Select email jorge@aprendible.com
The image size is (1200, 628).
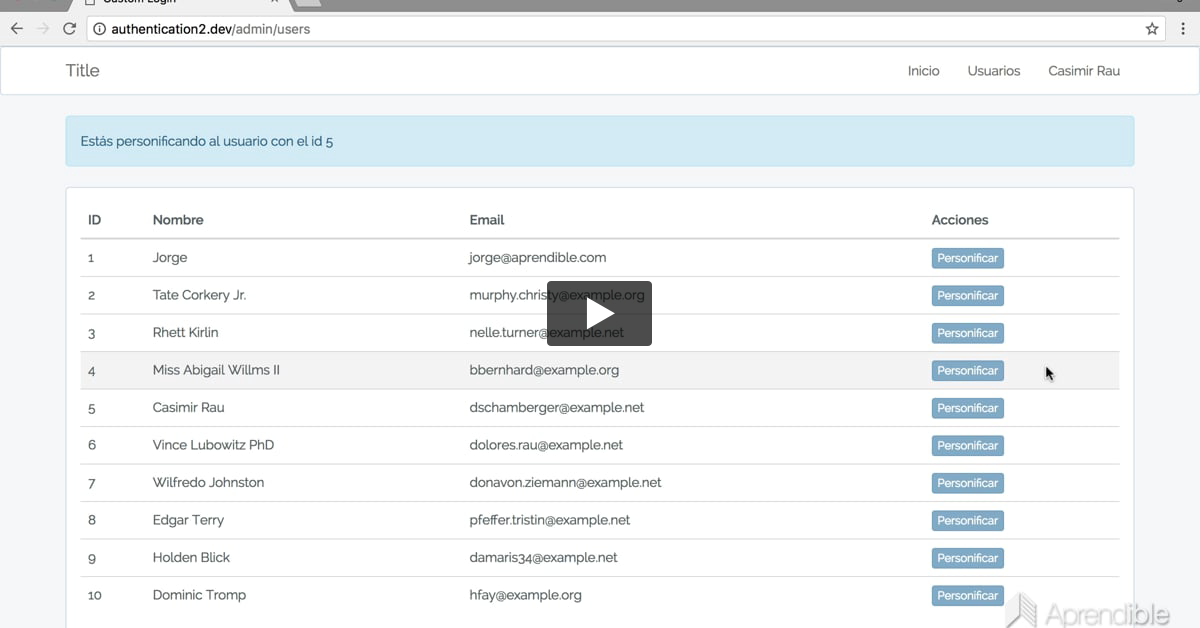tap(538, 258)
